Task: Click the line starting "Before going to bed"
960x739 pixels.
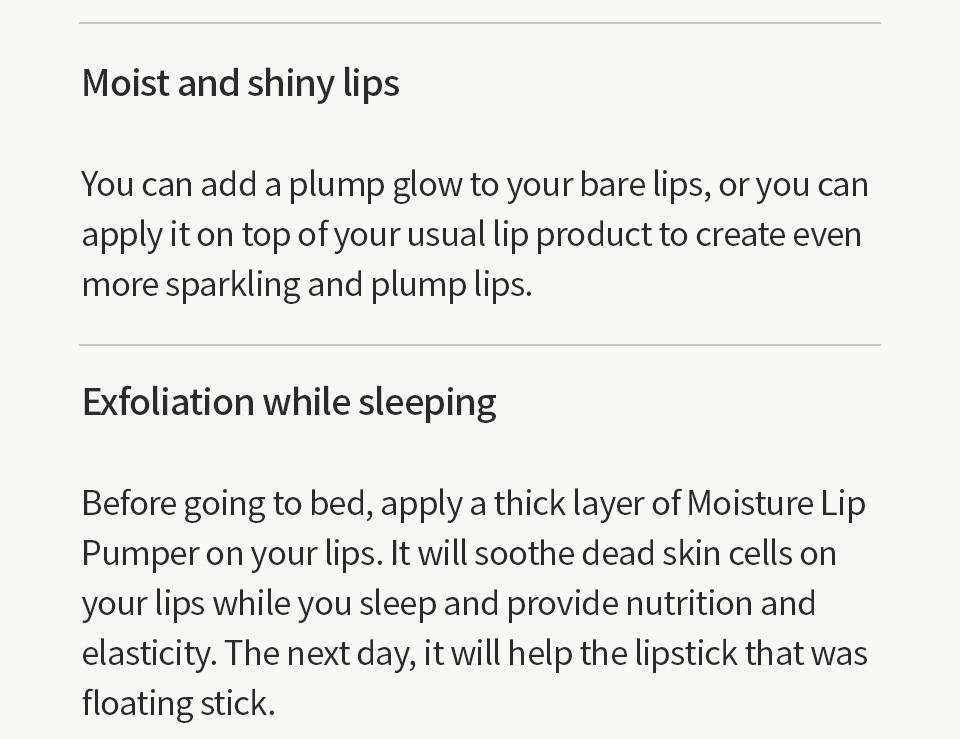Action: point(473,504)
